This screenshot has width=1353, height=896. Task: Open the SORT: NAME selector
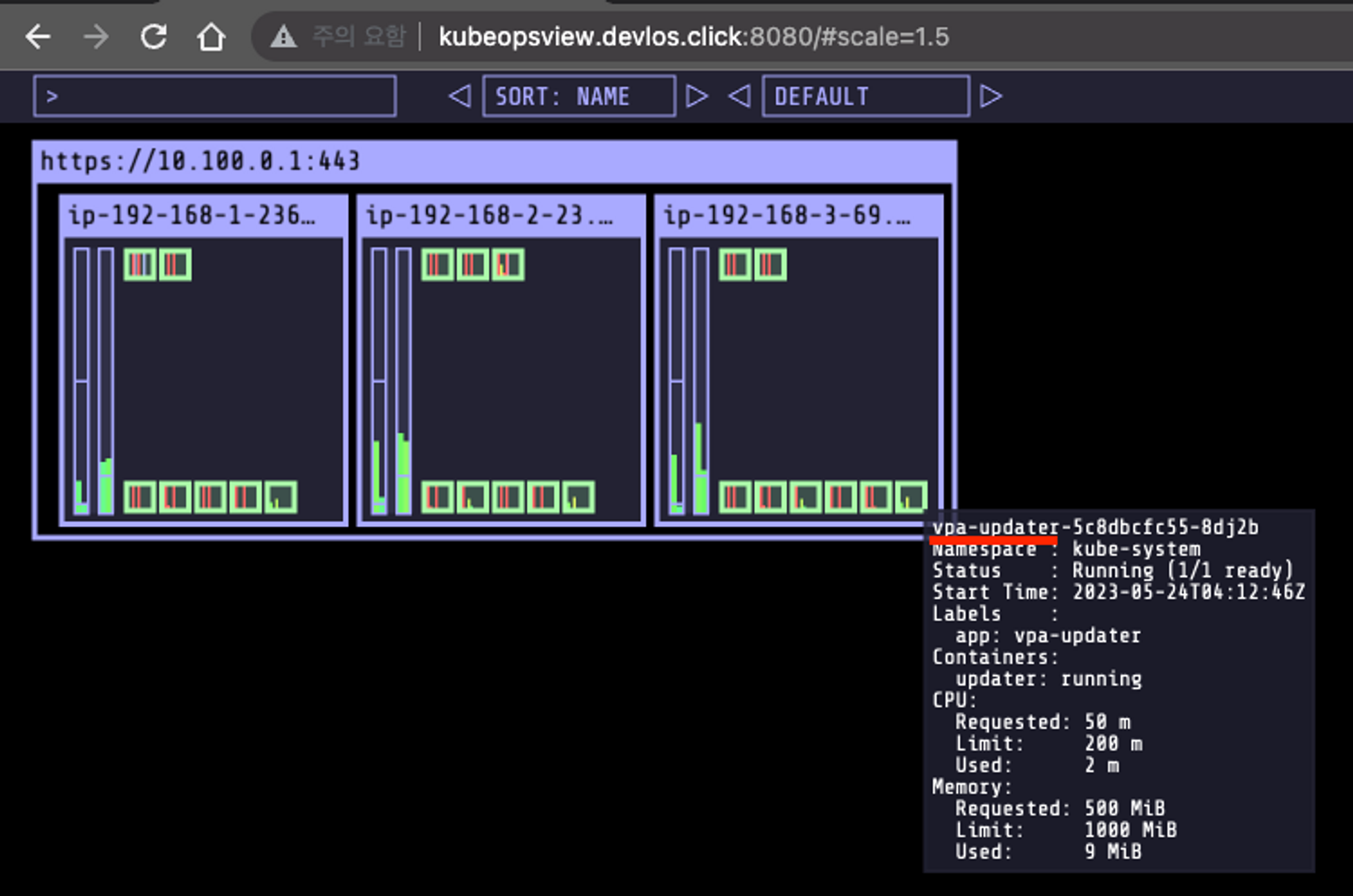click(578, 97)
